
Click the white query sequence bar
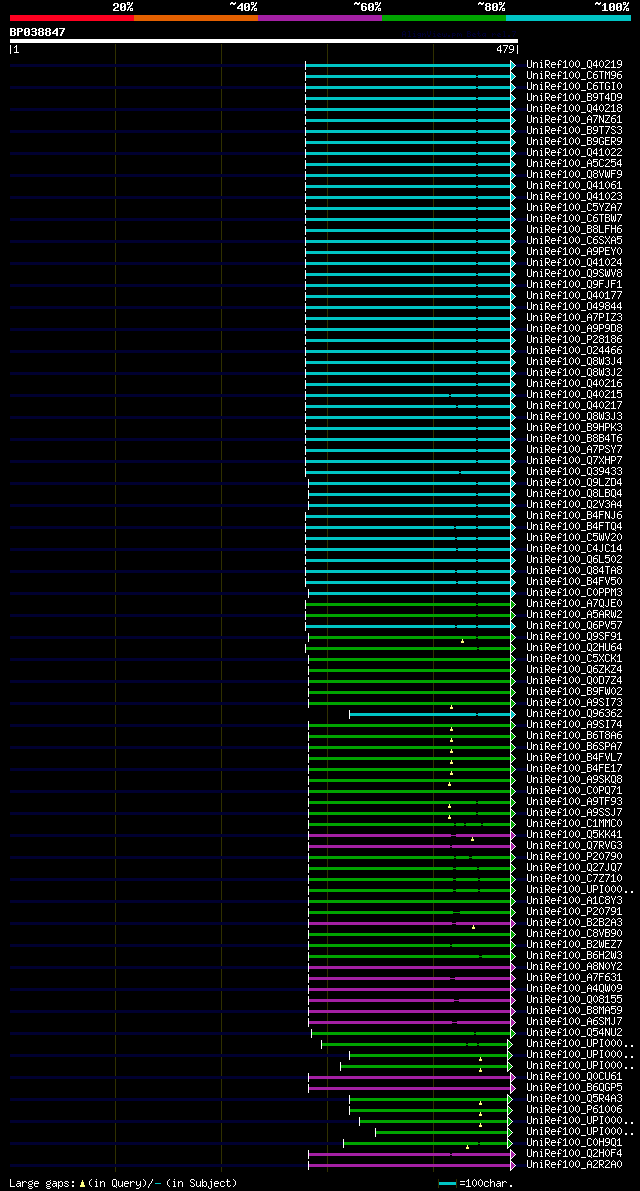[x=263, y=41]
